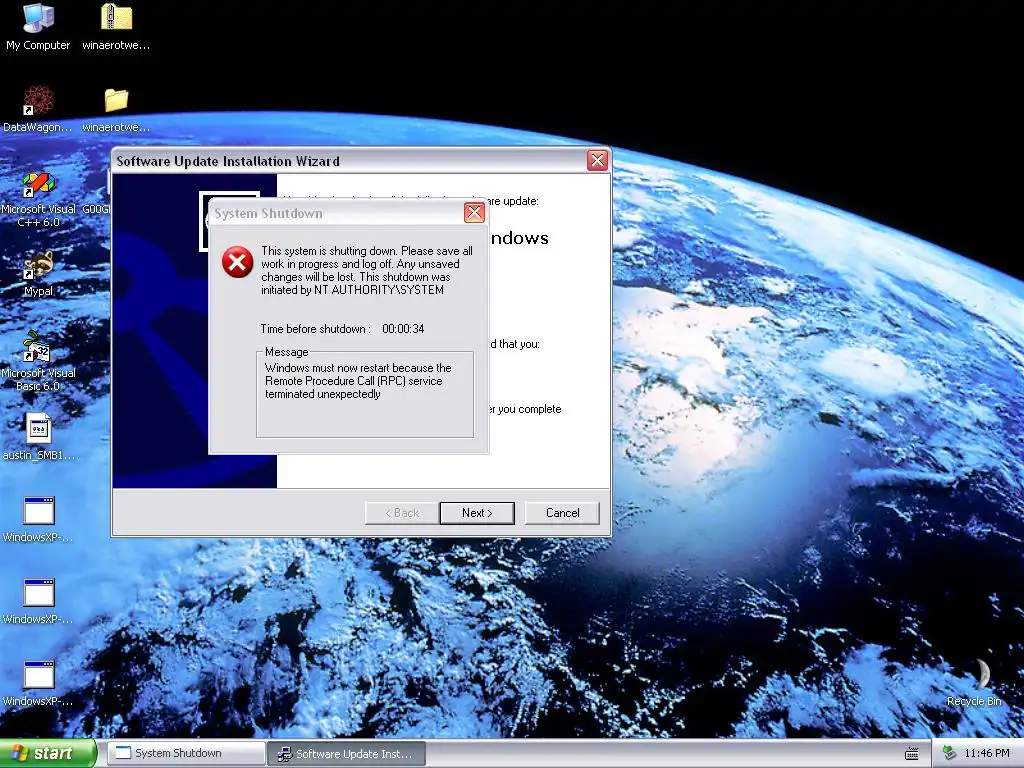Close the Software Update Installation Wizard window
The height and width of the screenshot is (768, 1024).
pyautogui.click(x=597, y=160)
